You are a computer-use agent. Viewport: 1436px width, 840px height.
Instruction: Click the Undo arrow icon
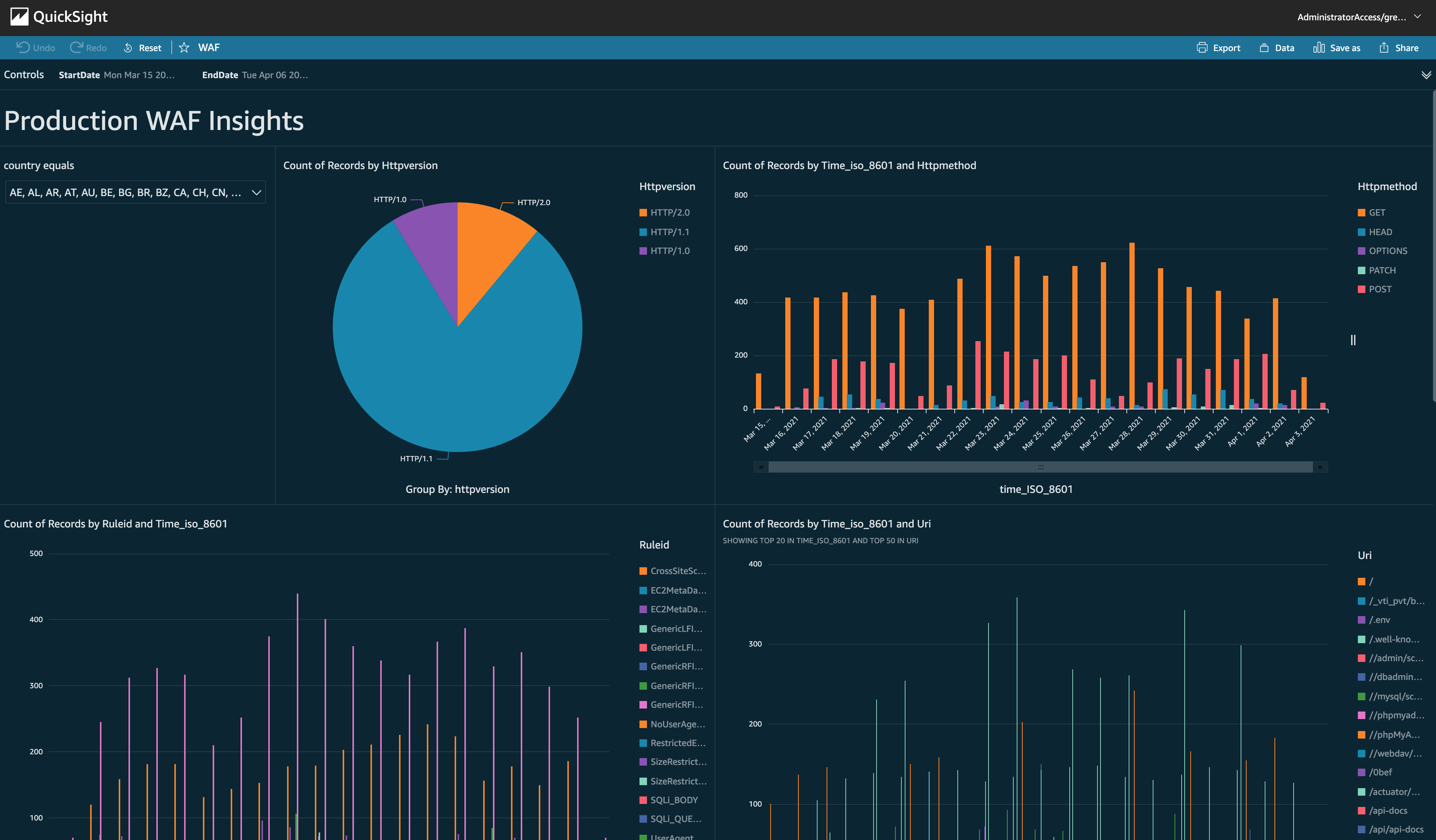[23, 47]
